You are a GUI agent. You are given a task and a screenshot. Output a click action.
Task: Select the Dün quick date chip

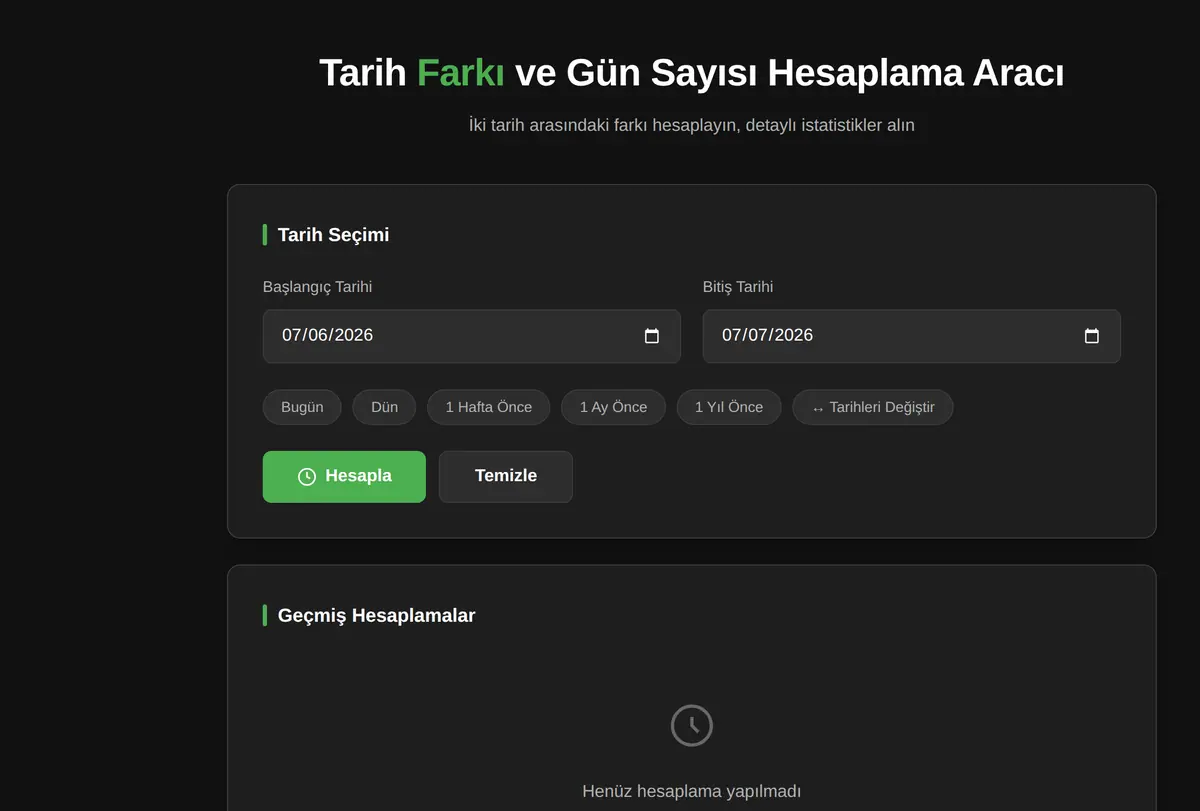tap(384, 407)
